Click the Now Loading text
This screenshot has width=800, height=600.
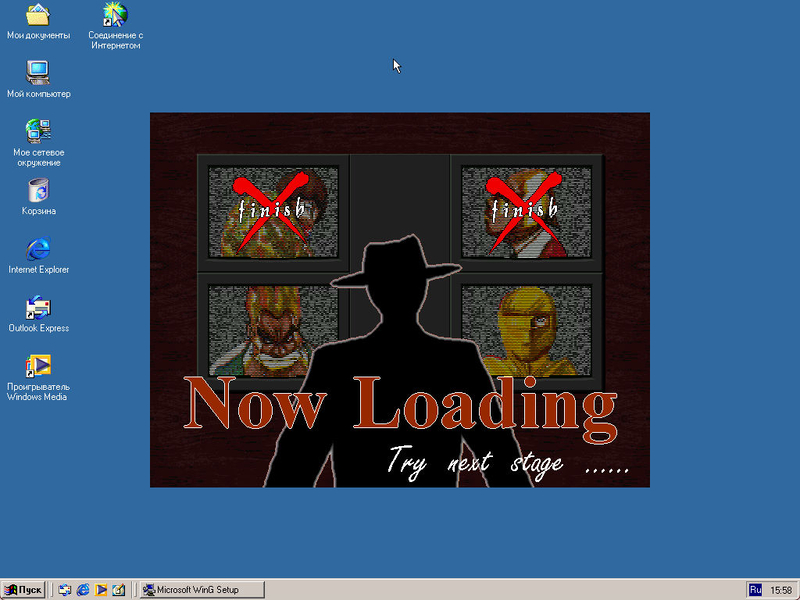[x=401, y=408]
